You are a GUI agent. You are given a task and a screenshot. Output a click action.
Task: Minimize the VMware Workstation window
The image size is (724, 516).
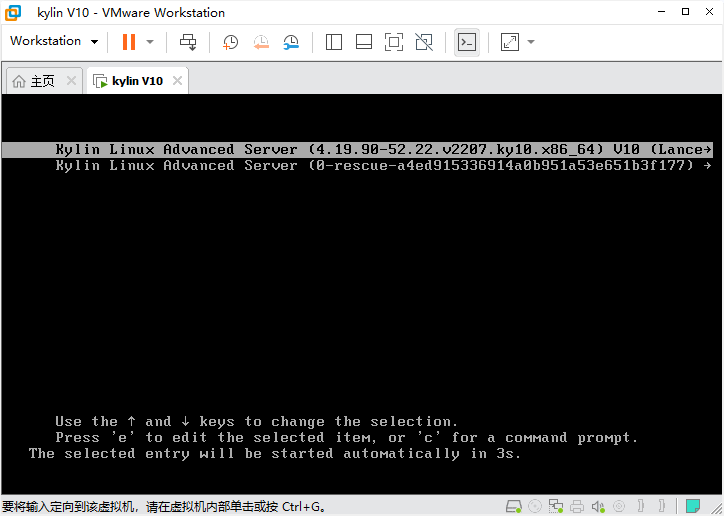point(661,12)
